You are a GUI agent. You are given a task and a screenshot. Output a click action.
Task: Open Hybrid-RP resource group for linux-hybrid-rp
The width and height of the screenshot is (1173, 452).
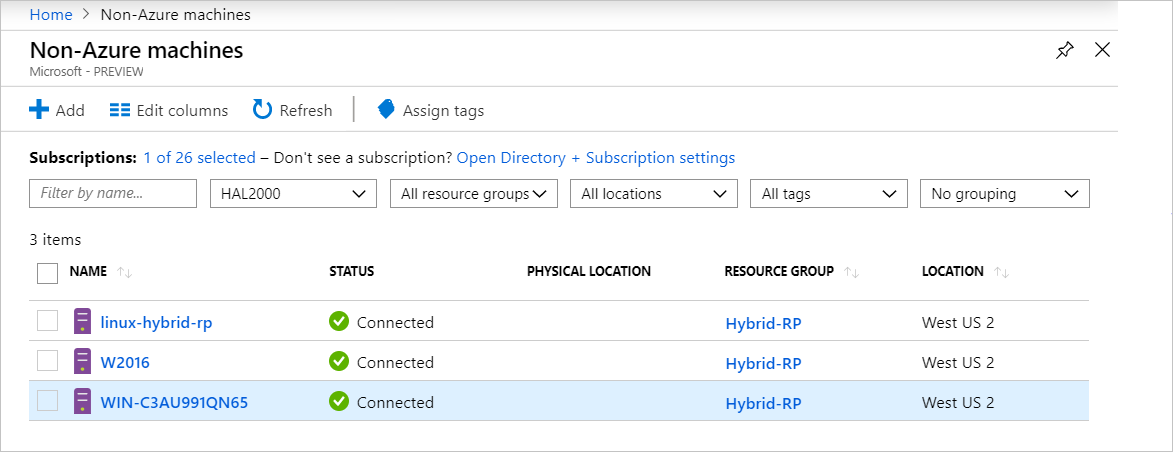[763, 323]
